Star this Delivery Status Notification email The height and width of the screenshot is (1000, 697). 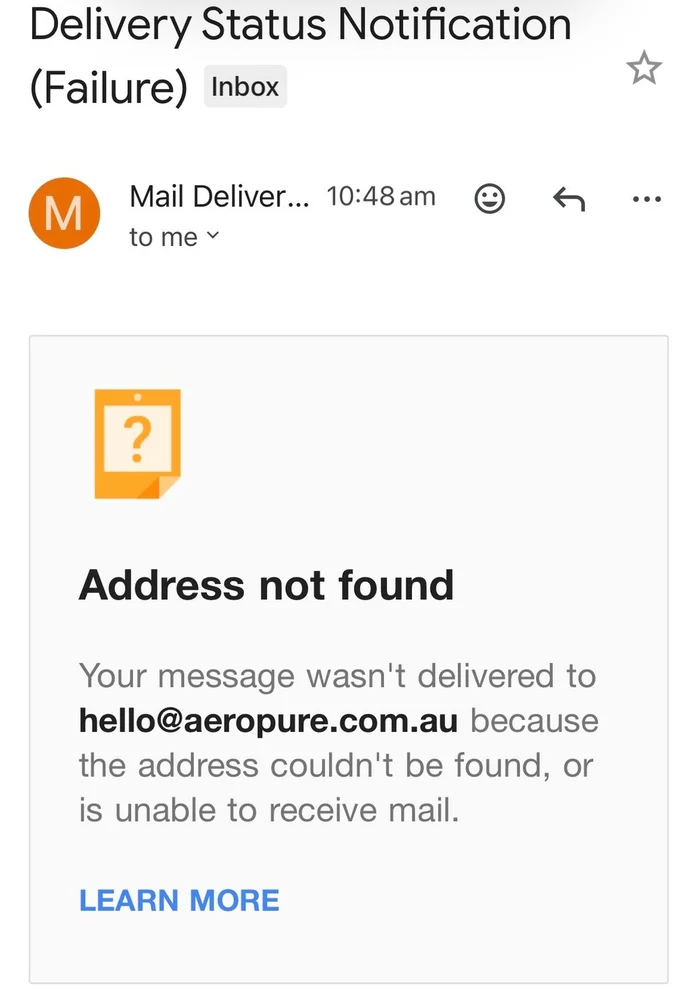(643, 68)
